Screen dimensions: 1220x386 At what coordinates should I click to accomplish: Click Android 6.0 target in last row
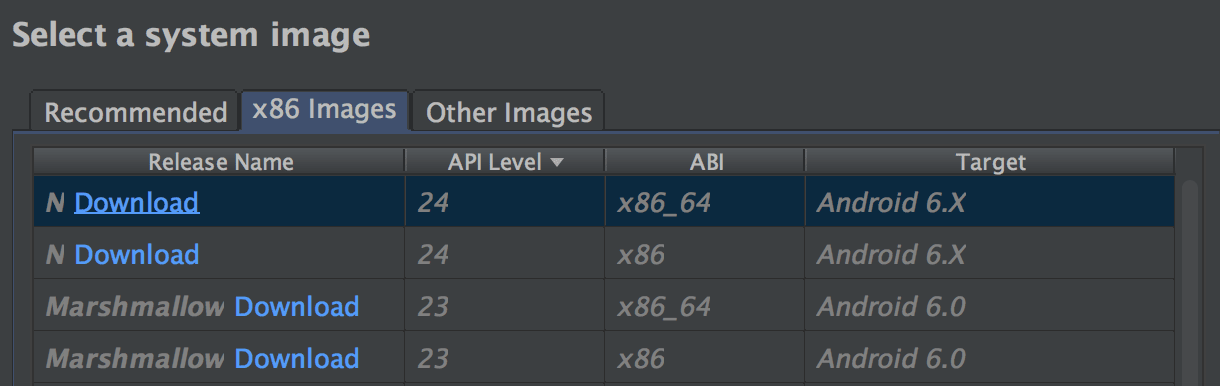click(891, 358)
